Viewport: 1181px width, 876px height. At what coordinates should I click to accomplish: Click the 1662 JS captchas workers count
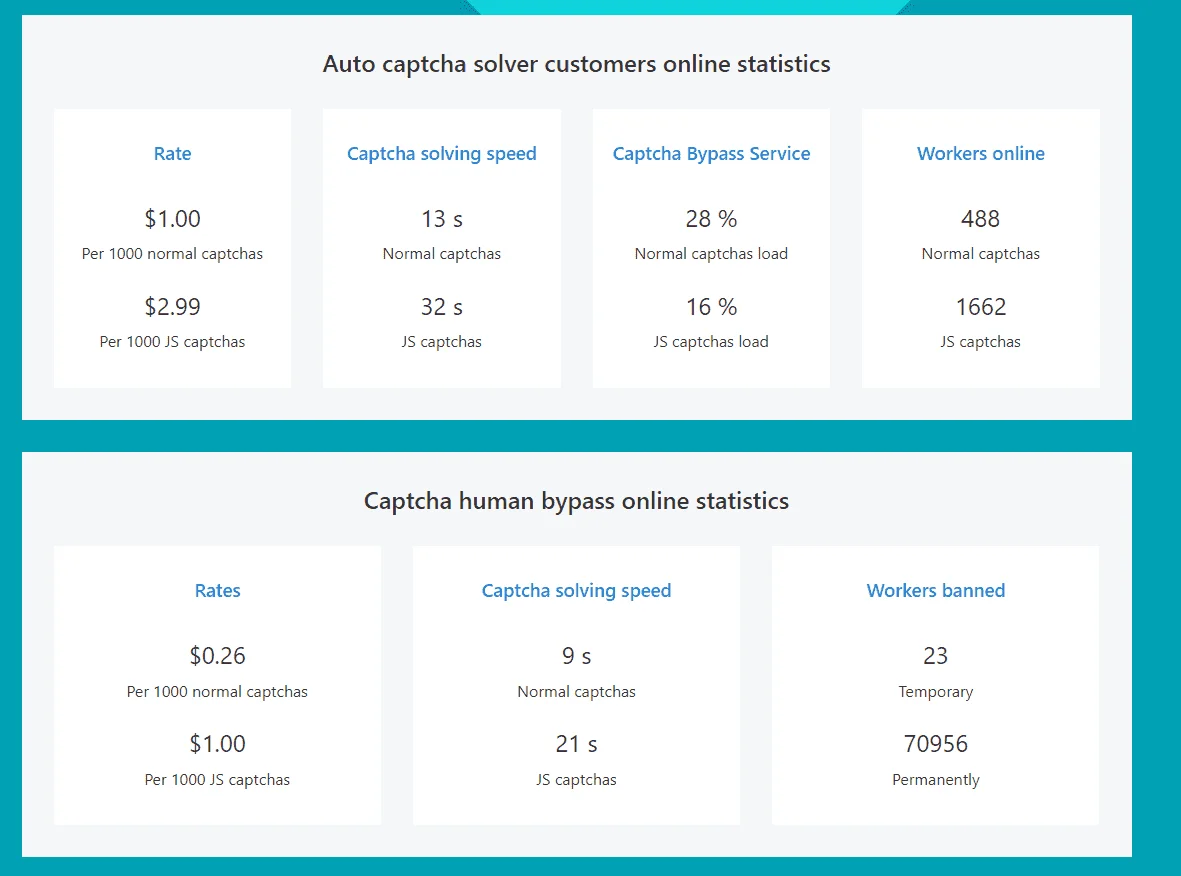coord(981,307)
